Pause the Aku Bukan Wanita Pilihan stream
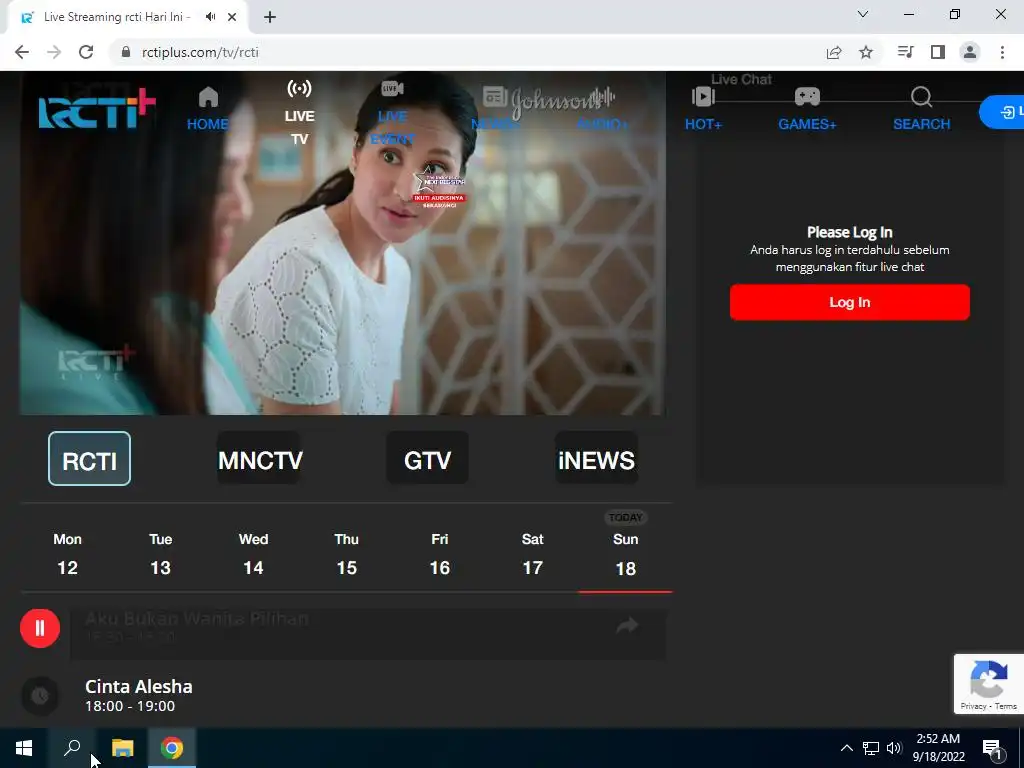The height and width of the screenshot is (768, 1024). click(40, 628)
